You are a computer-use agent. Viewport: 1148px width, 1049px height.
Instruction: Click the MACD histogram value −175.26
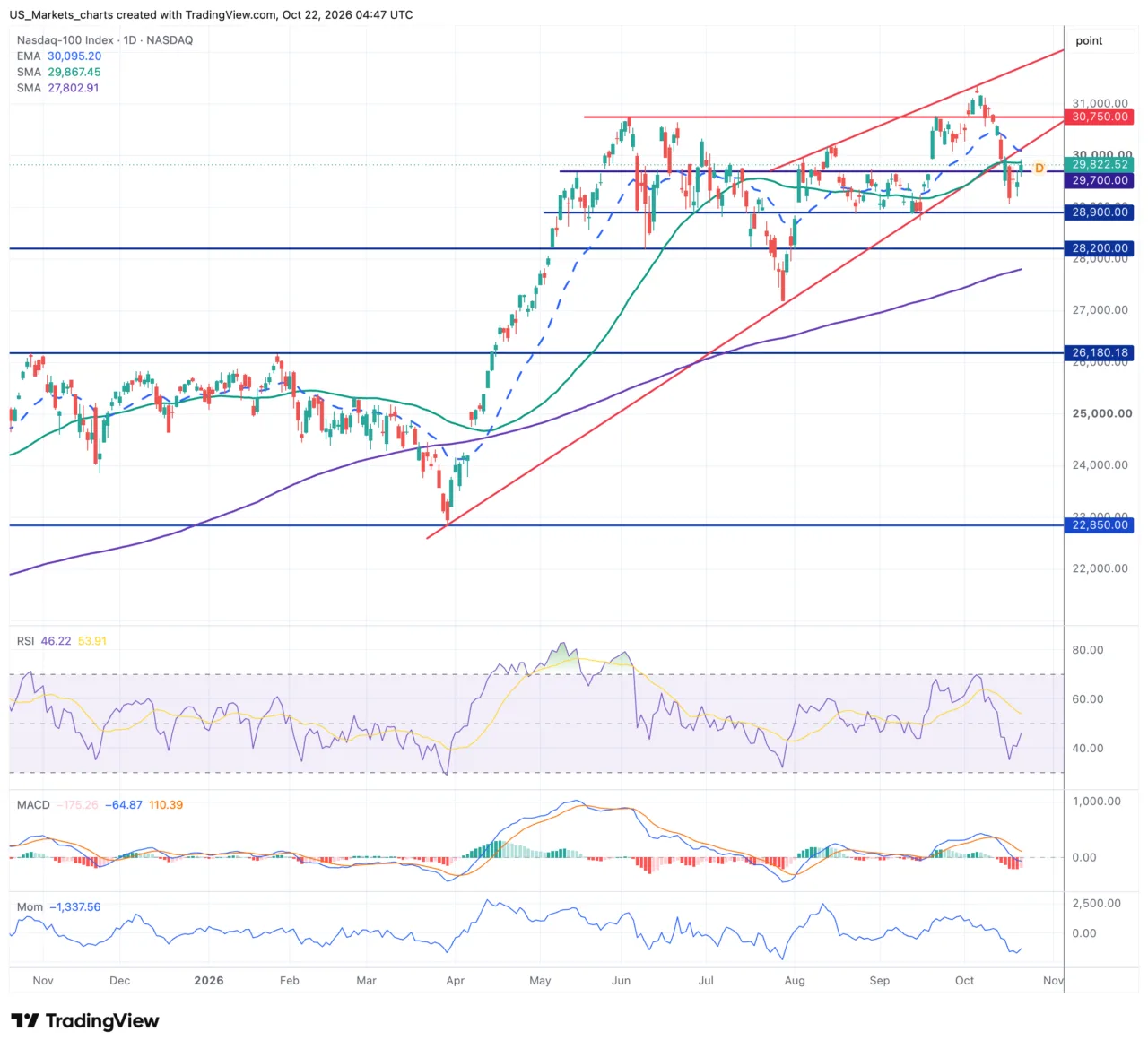tap(78, 805)
